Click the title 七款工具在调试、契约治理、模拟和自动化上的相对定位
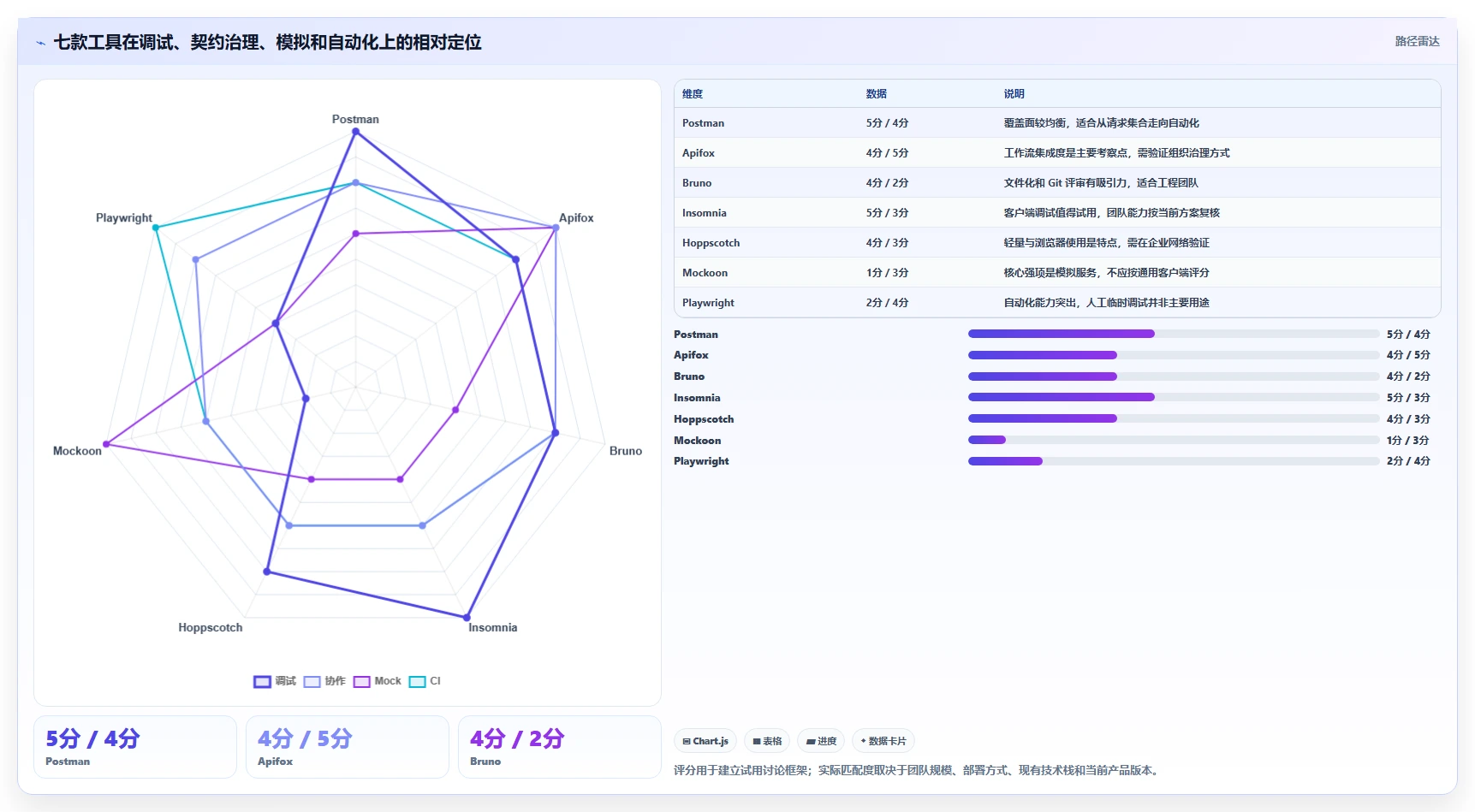Screen dimensions: 1475x812 (x=267, y=42)
